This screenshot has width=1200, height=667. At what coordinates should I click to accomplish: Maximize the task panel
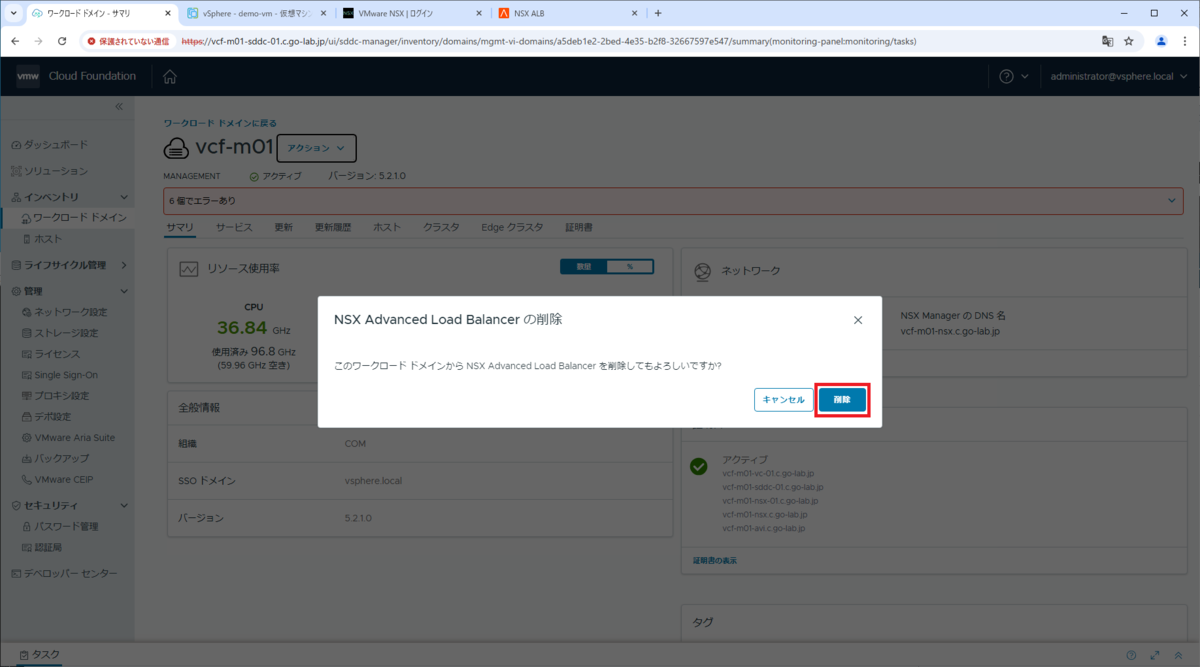[x=1155, y=655]
